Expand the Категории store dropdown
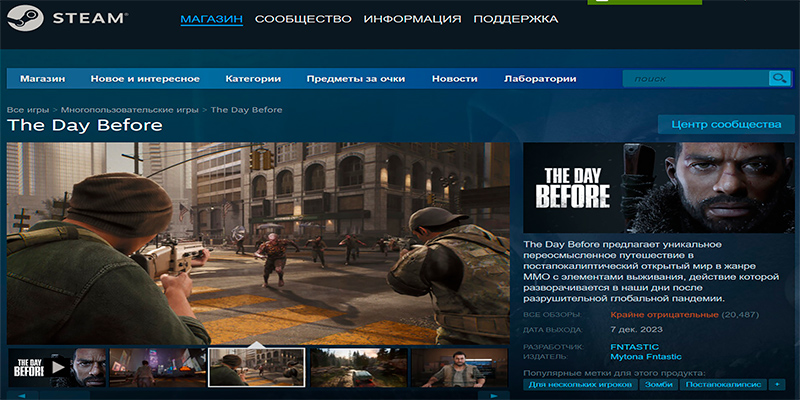Screen dimensions: 800x400 click(x=253, y=79)
